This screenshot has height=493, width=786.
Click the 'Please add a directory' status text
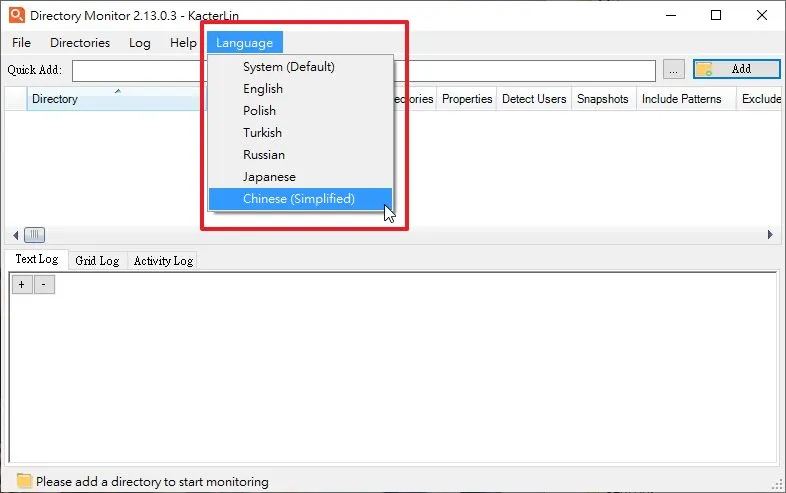pos(152,482)
